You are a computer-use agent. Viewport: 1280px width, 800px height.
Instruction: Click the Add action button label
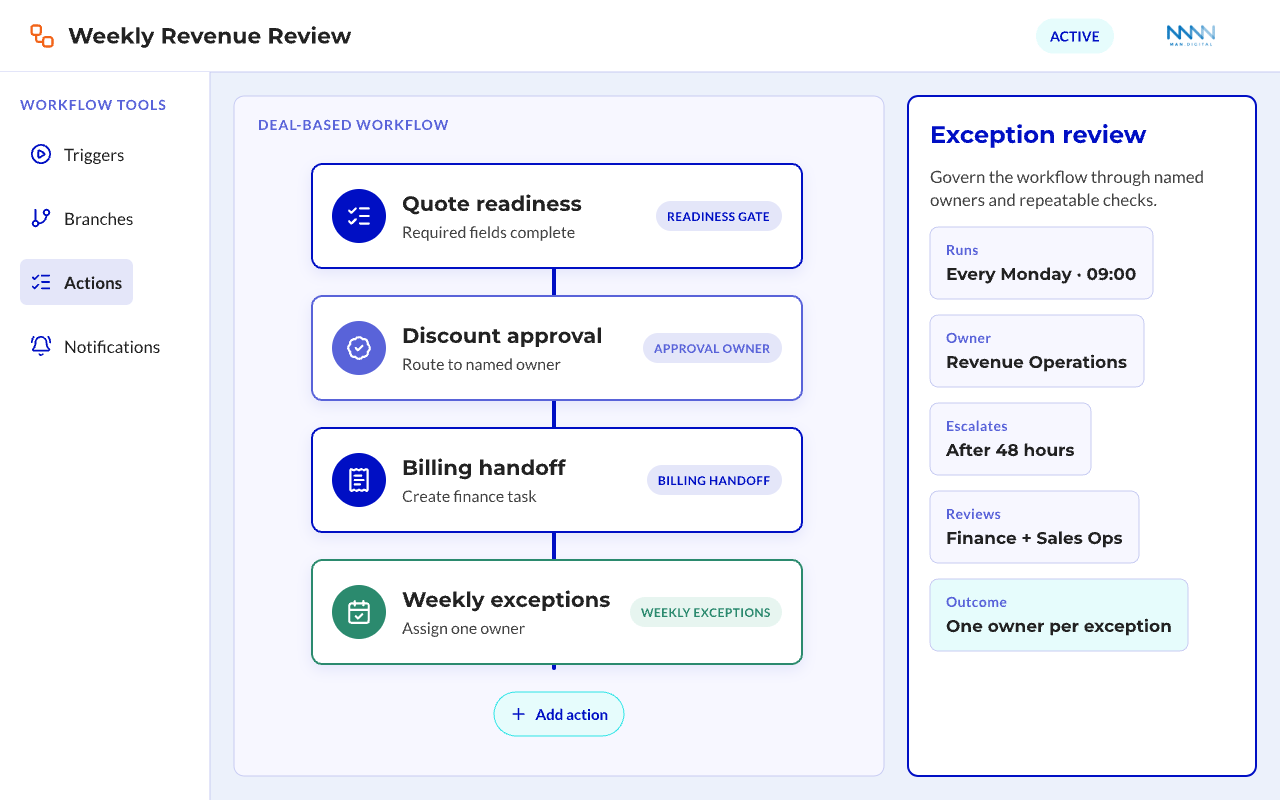(x=572, y=714)
